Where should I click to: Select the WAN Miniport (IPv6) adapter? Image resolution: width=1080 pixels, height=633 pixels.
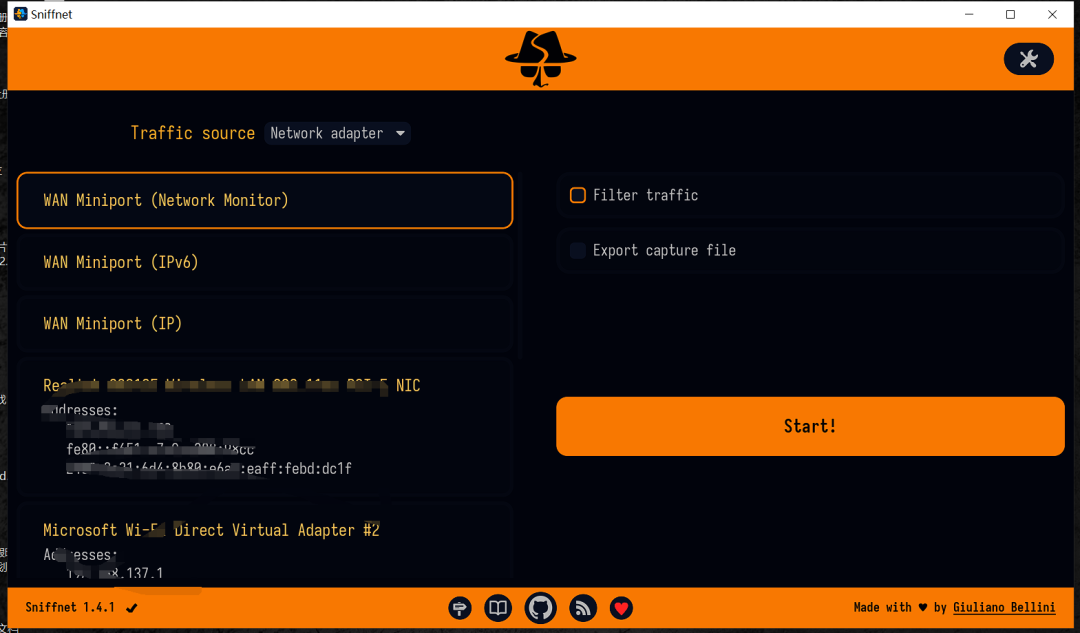[265, 262]
